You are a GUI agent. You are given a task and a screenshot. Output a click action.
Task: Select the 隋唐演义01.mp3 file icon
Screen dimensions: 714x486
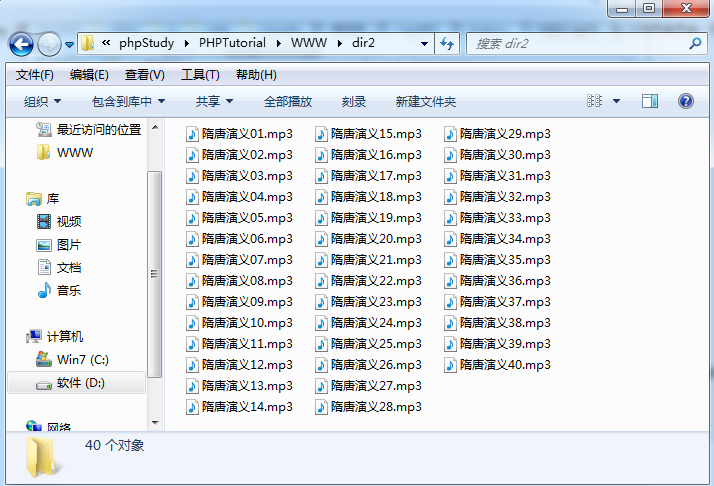point(193,134)
